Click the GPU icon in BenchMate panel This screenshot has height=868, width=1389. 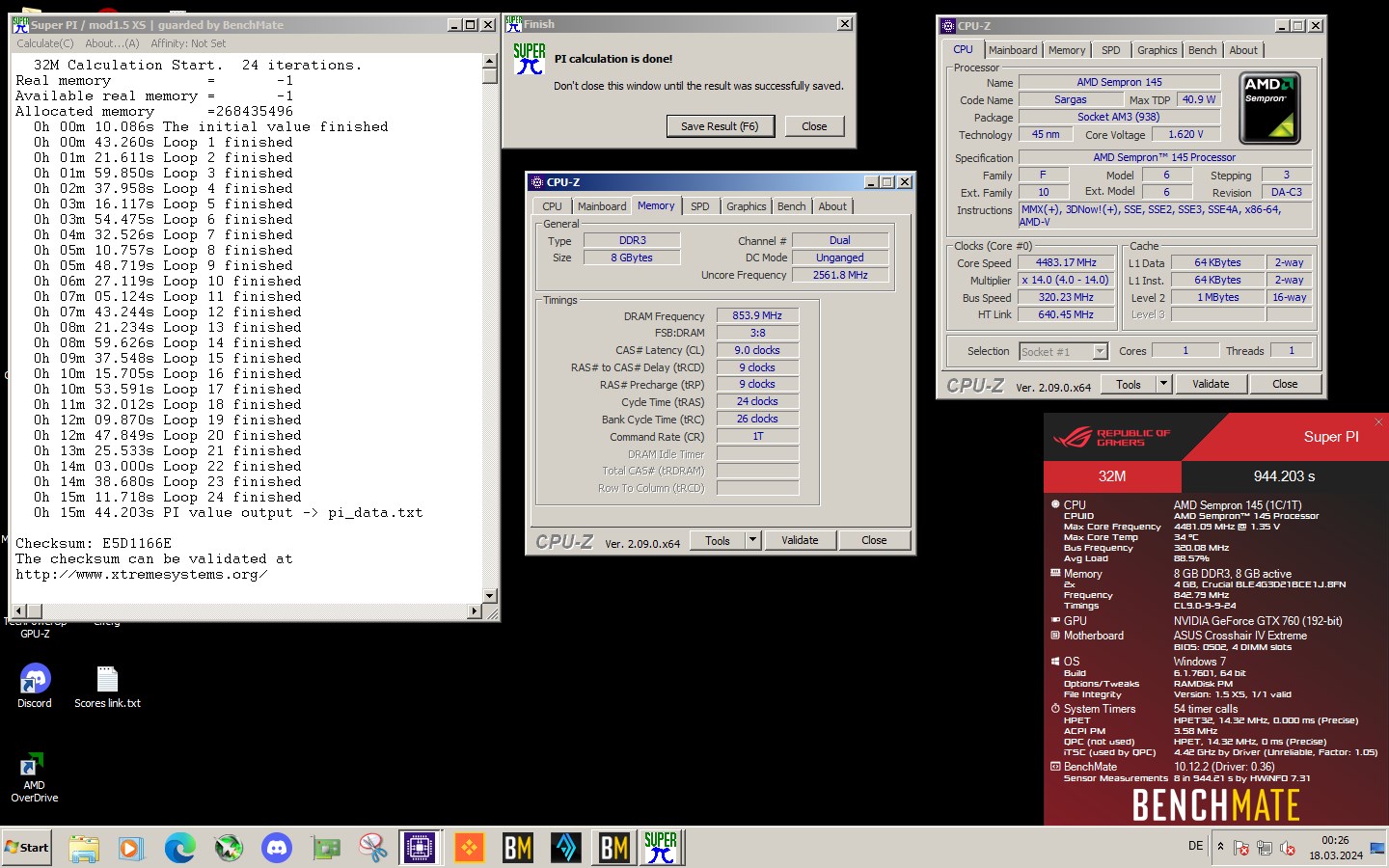(x=1055, y=620)
